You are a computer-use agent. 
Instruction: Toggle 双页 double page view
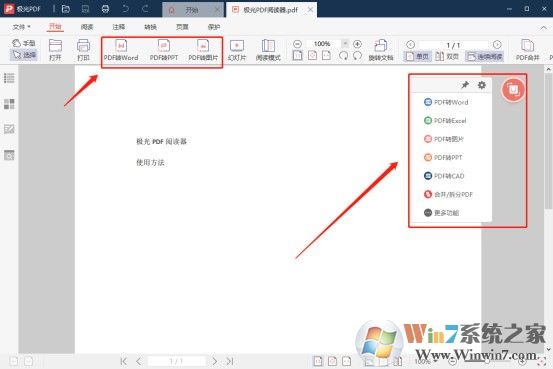point(447,56)
